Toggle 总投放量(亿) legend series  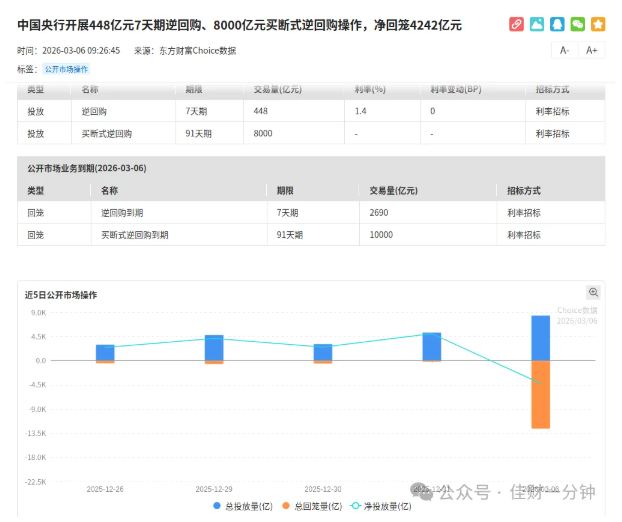243,506
